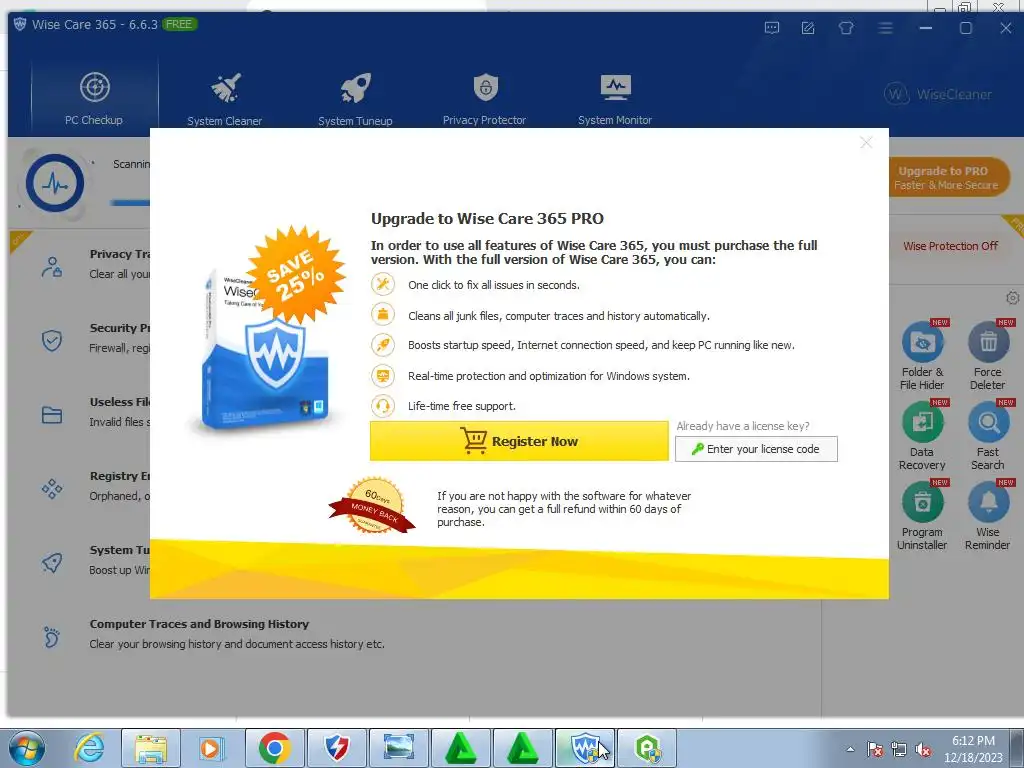This screenshot has width=1024, height=768.
Task: Launch Internet Explorer from taskbar
Action: 89,748
